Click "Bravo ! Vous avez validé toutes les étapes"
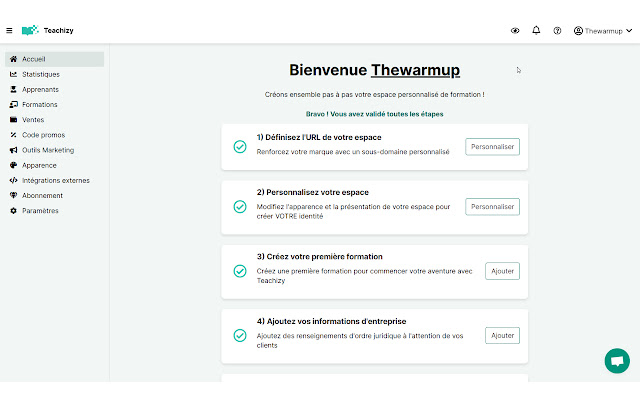 pos(374,114)
